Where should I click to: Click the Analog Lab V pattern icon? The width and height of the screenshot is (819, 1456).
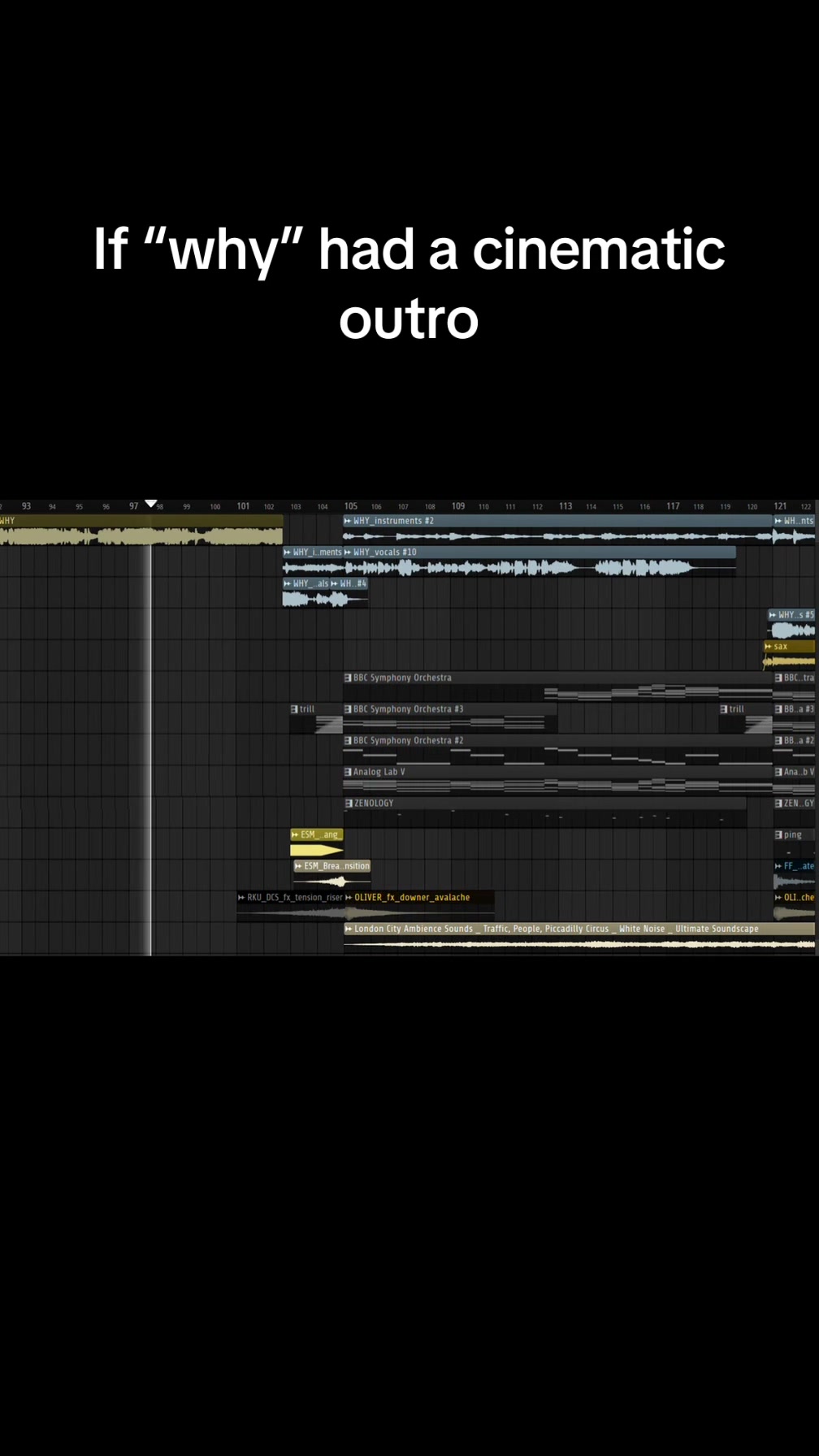pos(349,772)
